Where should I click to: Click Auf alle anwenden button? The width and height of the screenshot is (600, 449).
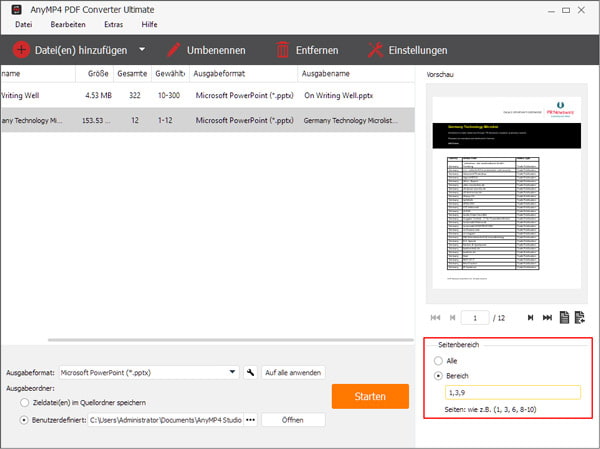pos(293,372)
